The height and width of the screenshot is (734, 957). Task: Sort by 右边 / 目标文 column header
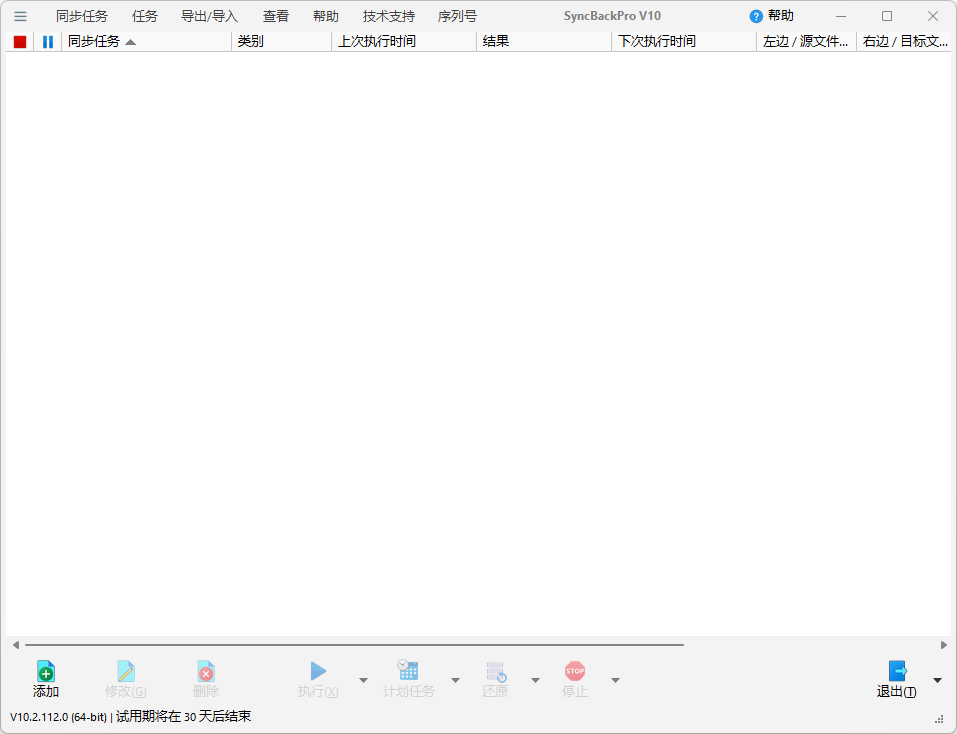(904, 41)
